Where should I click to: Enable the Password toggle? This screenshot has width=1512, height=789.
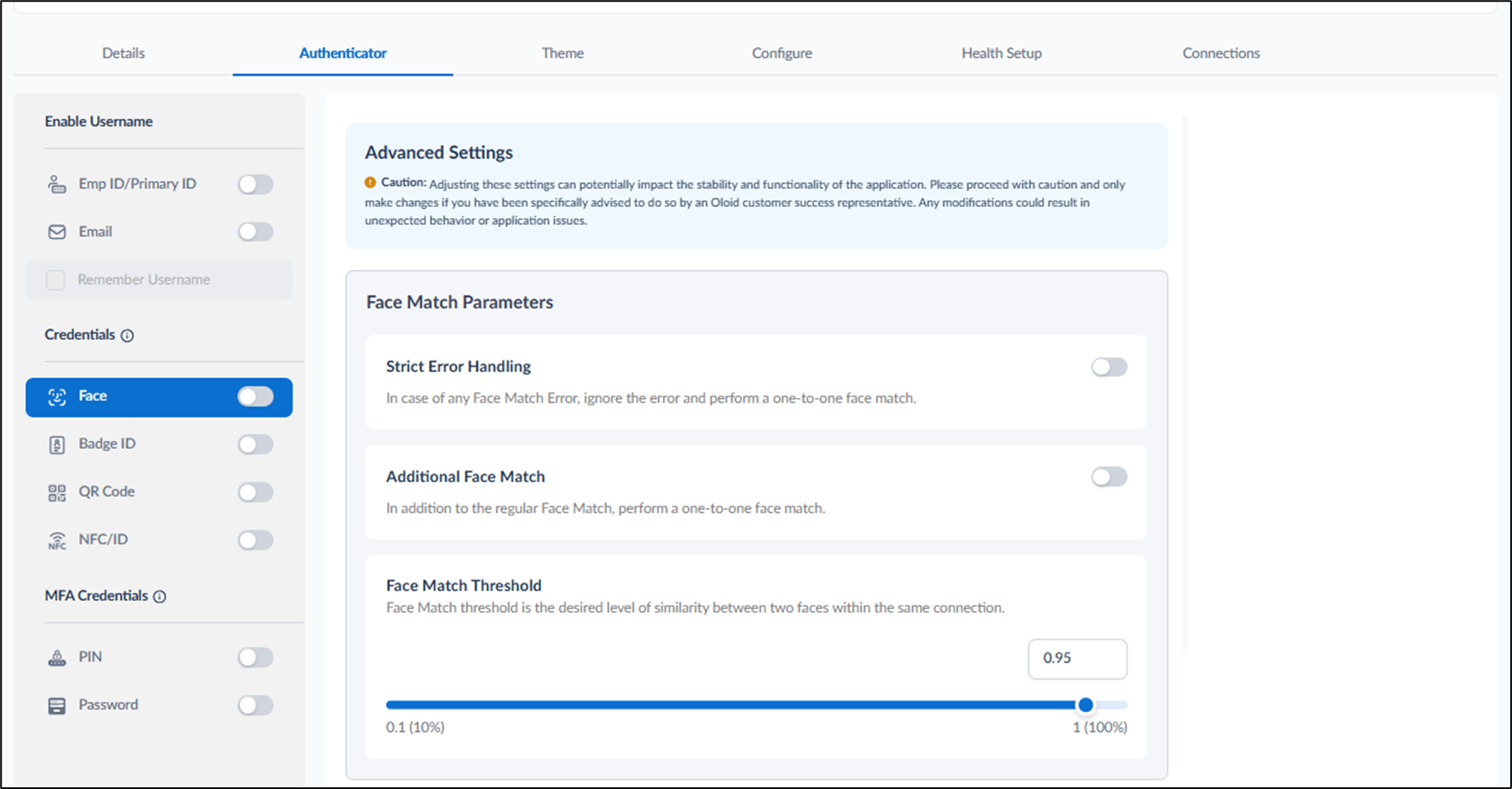(256, 705)
